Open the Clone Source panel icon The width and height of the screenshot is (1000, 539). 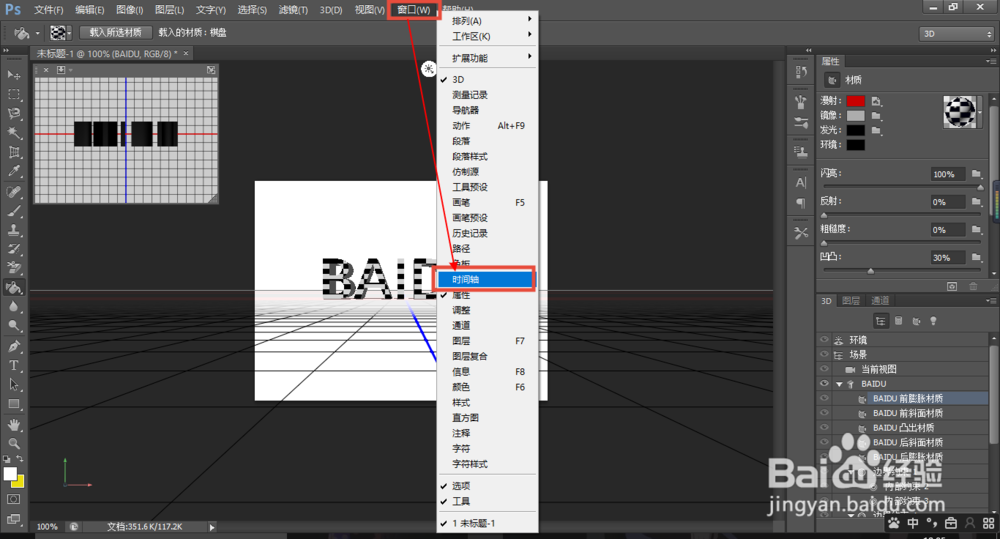[801, 152]
